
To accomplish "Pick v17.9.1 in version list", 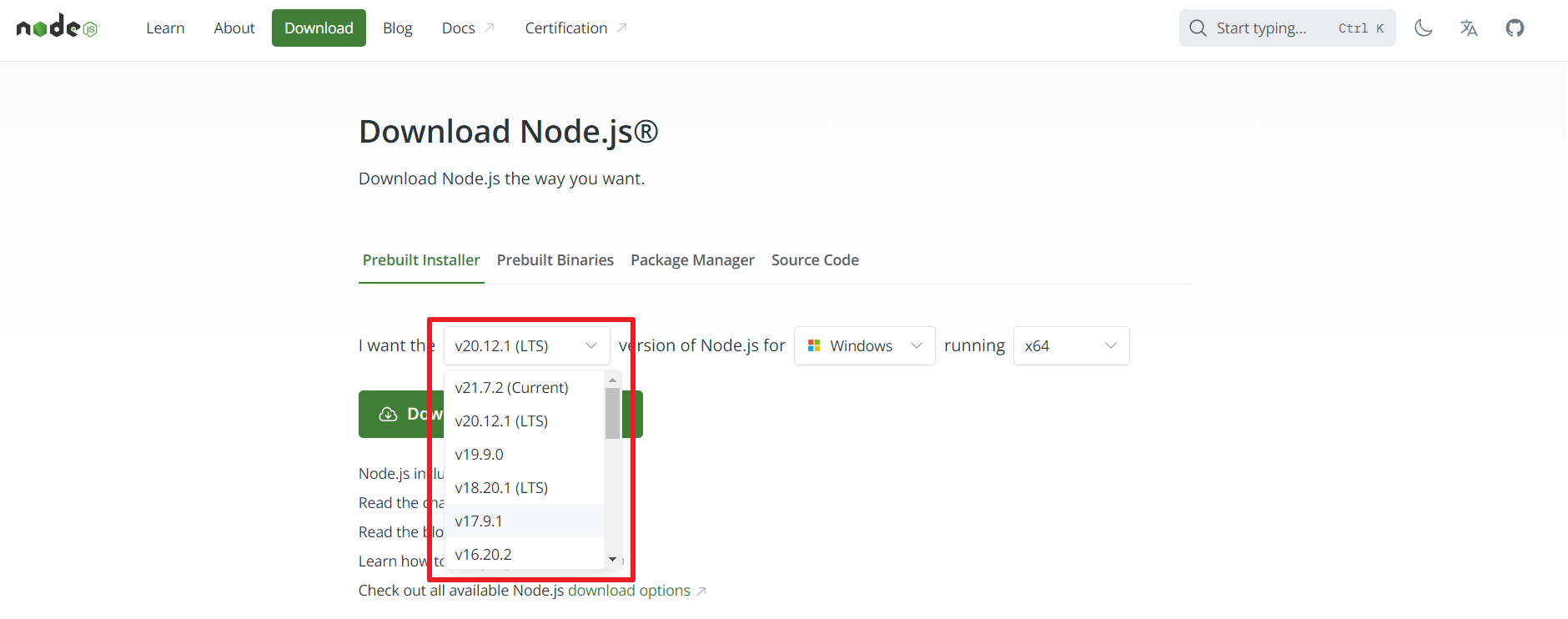I will point(525,521).
